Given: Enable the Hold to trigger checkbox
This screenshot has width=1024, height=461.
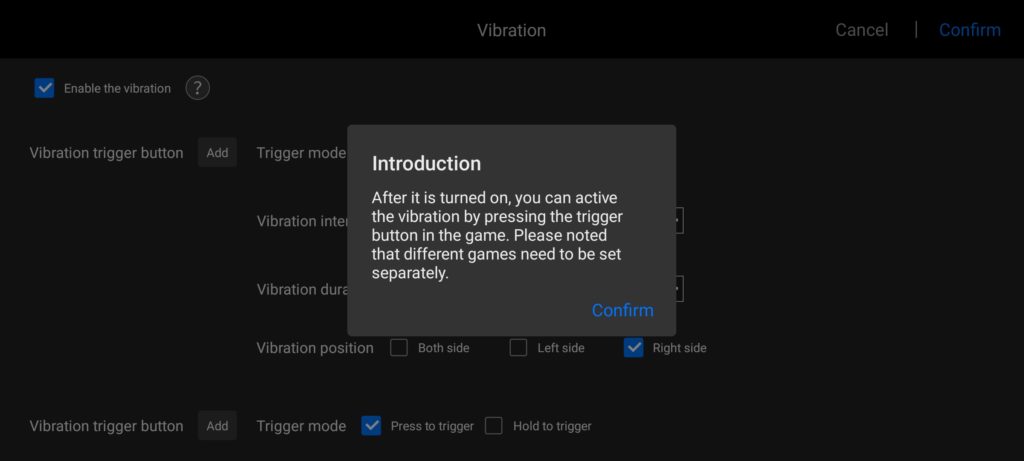Looking at the screenshot, I should click(x=494, y=426).
